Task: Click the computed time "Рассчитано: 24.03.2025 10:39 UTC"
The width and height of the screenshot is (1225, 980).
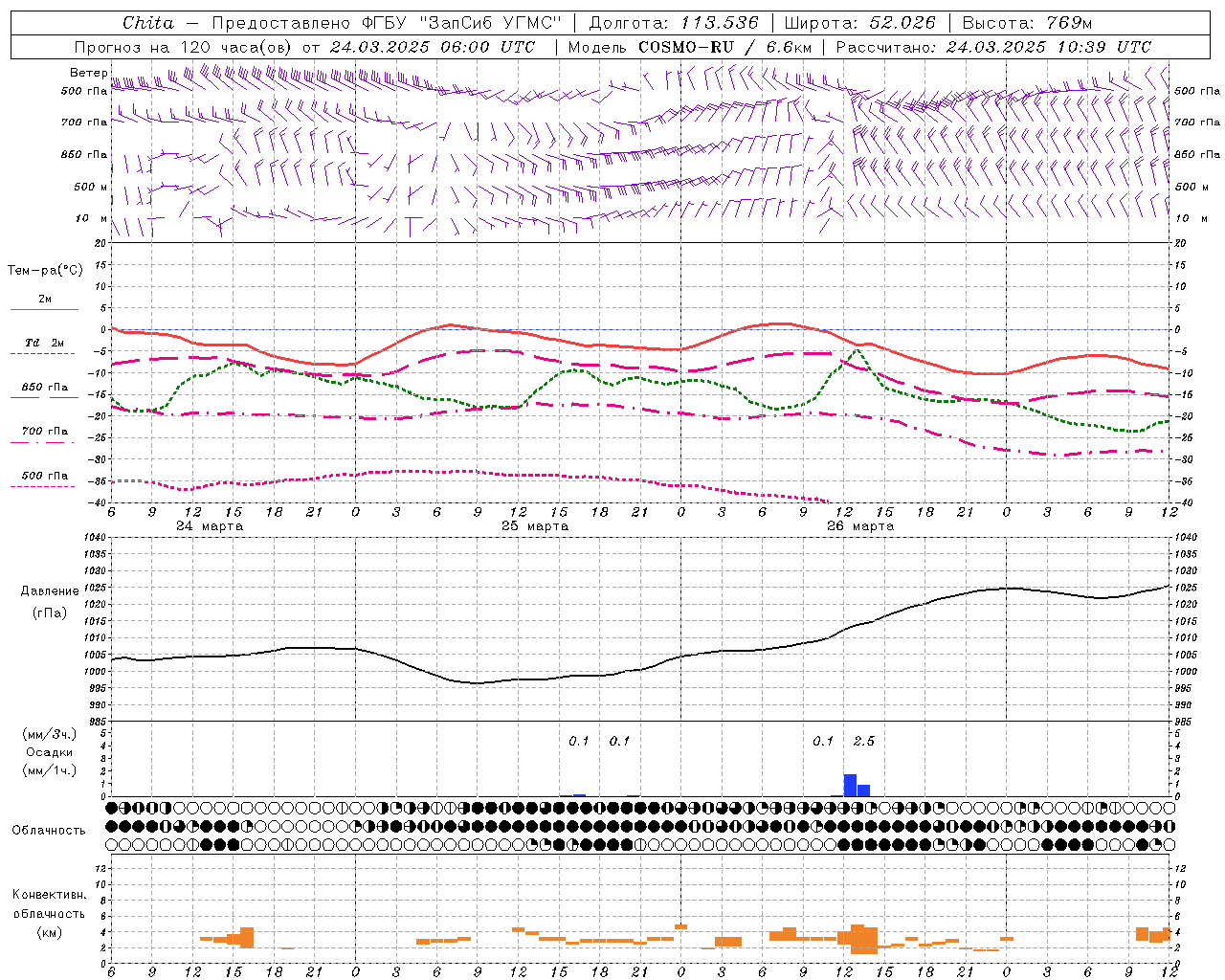Action: (x=993, y=47)
